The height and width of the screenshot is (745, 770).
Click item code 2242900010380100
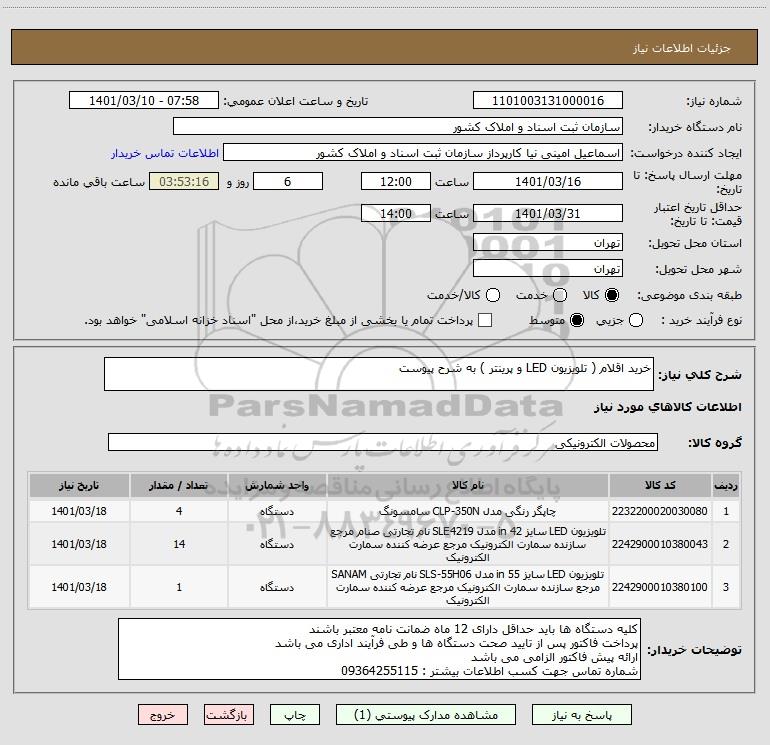[x=660, y=587]
